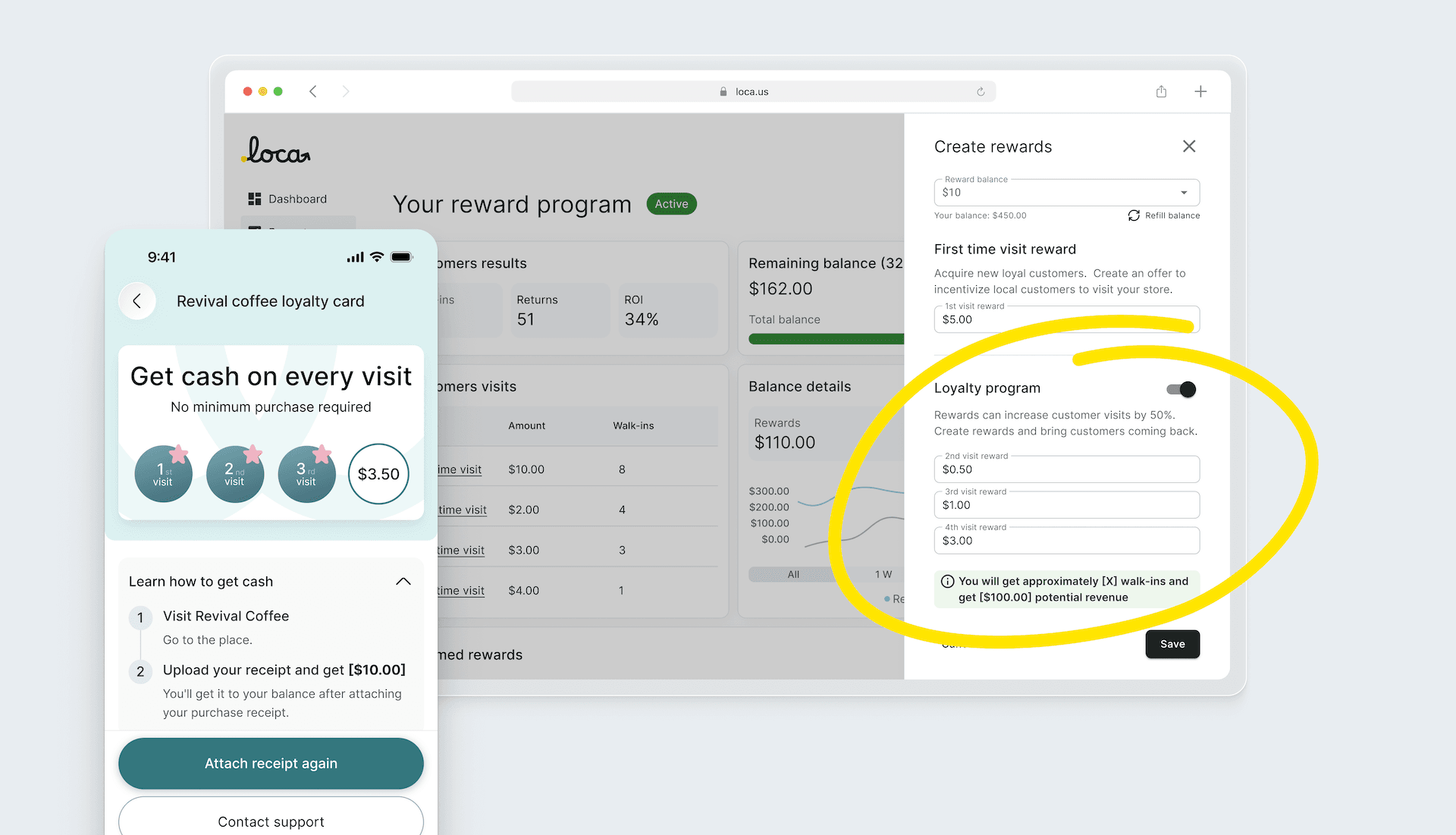Collapse Learn how to get cash section
This screenshot has width=1456, height=835.
403,582
